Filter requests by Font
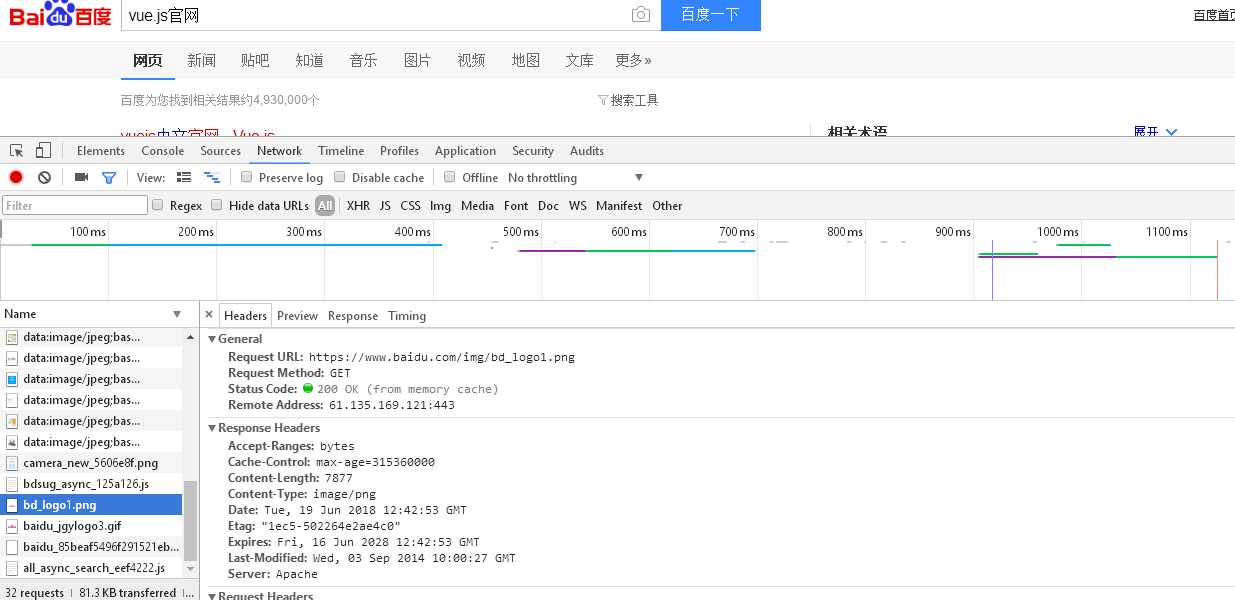Image resolution: width=1235 pixels, height=600 pixels. (516, 206)
